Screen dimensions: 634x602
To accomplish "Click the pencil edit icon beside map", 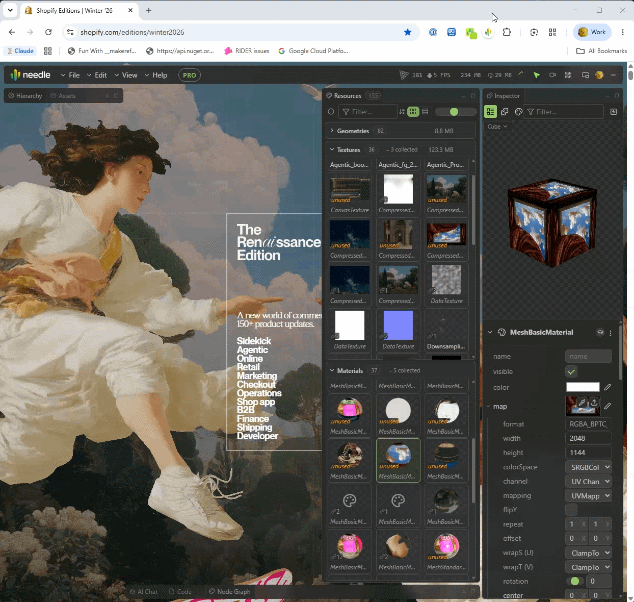I will pos(607,406).
